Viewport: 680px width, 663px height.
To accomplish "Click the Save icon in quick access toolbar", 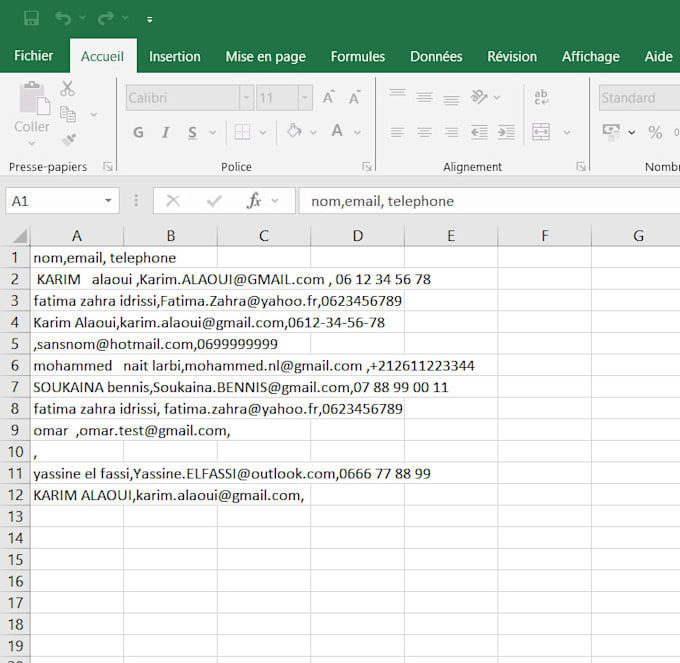I will (31, 19).
